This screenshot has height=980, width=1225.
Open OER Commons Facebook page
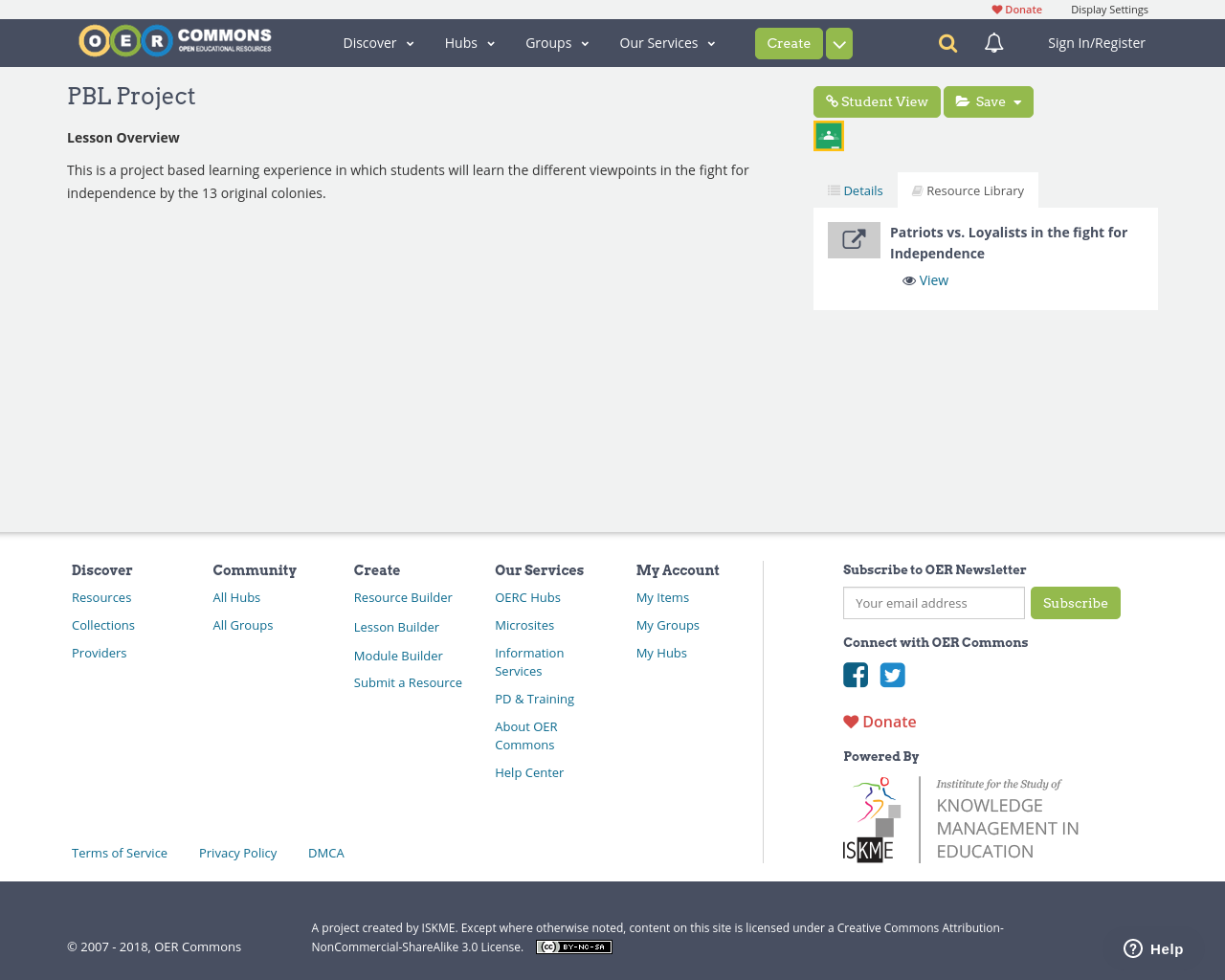pos(856,675)
